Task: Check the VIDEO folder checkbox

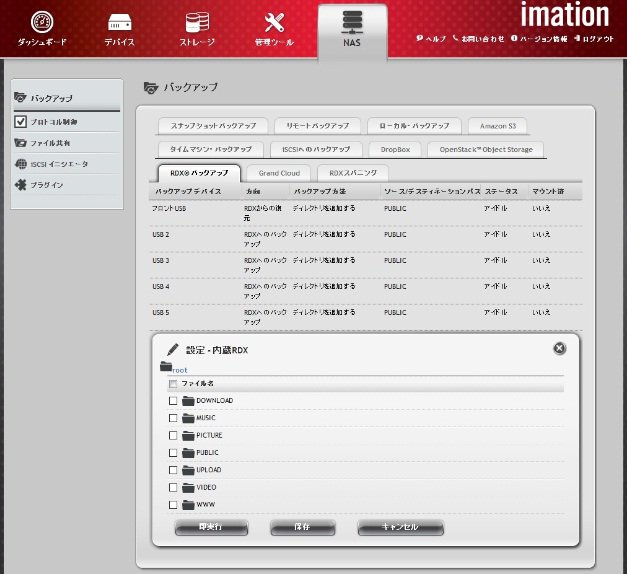Action: 173,488
